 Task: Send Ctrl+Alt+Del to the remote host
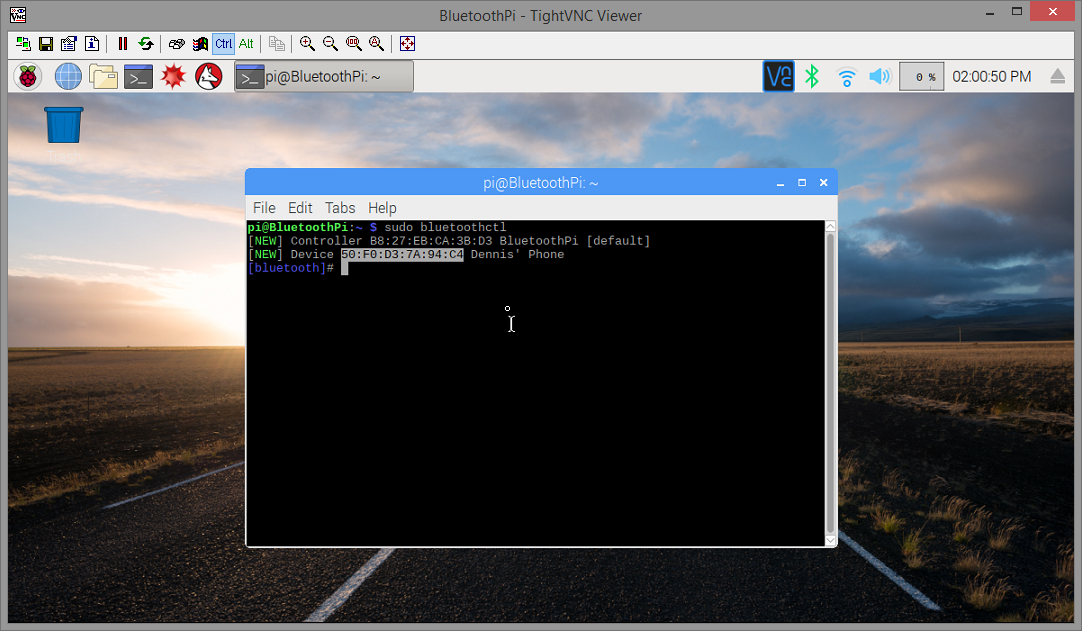[x=177, y=43]
